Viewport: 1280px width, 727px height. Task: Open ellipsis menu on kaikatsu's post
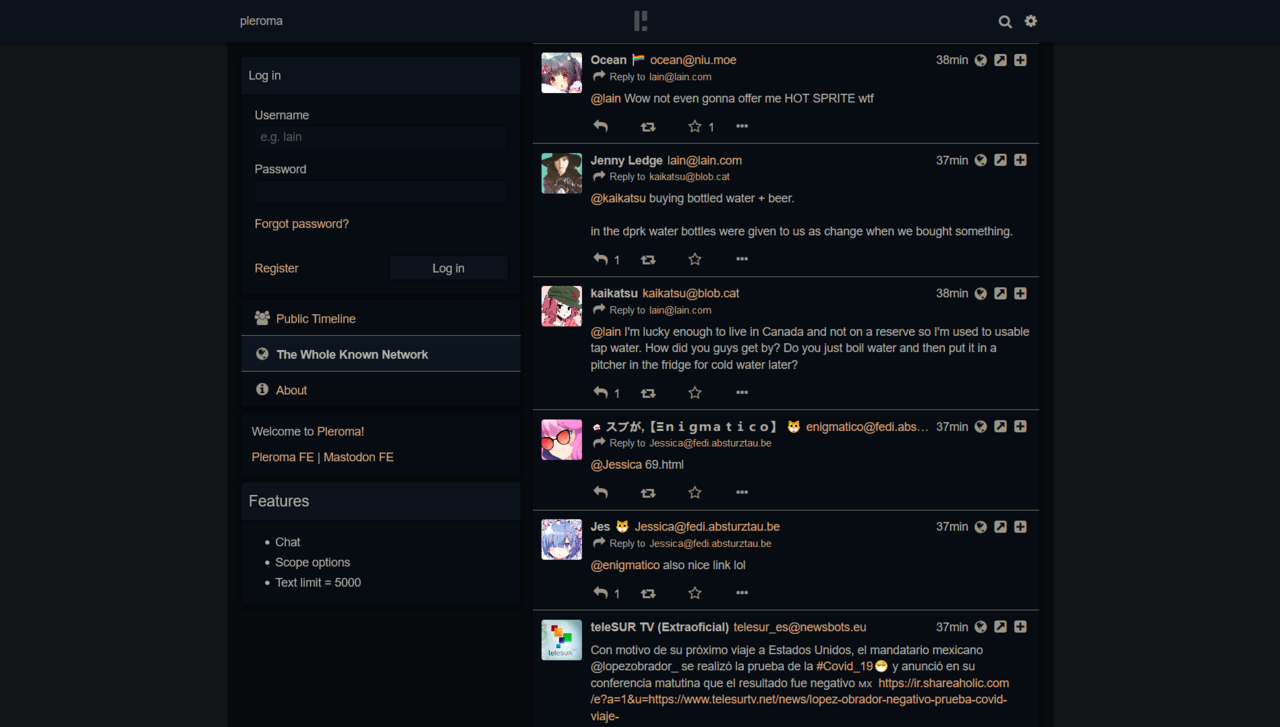(742, 393)
